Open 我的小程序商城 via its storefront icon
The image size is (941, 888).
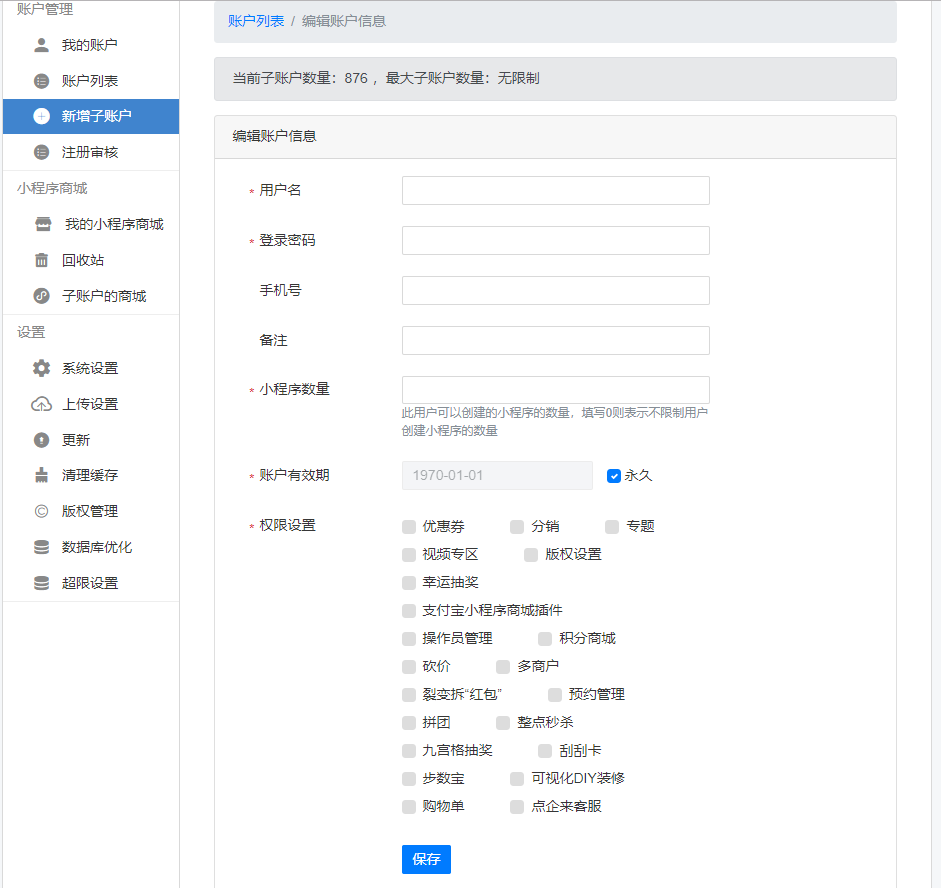[42, 224]
